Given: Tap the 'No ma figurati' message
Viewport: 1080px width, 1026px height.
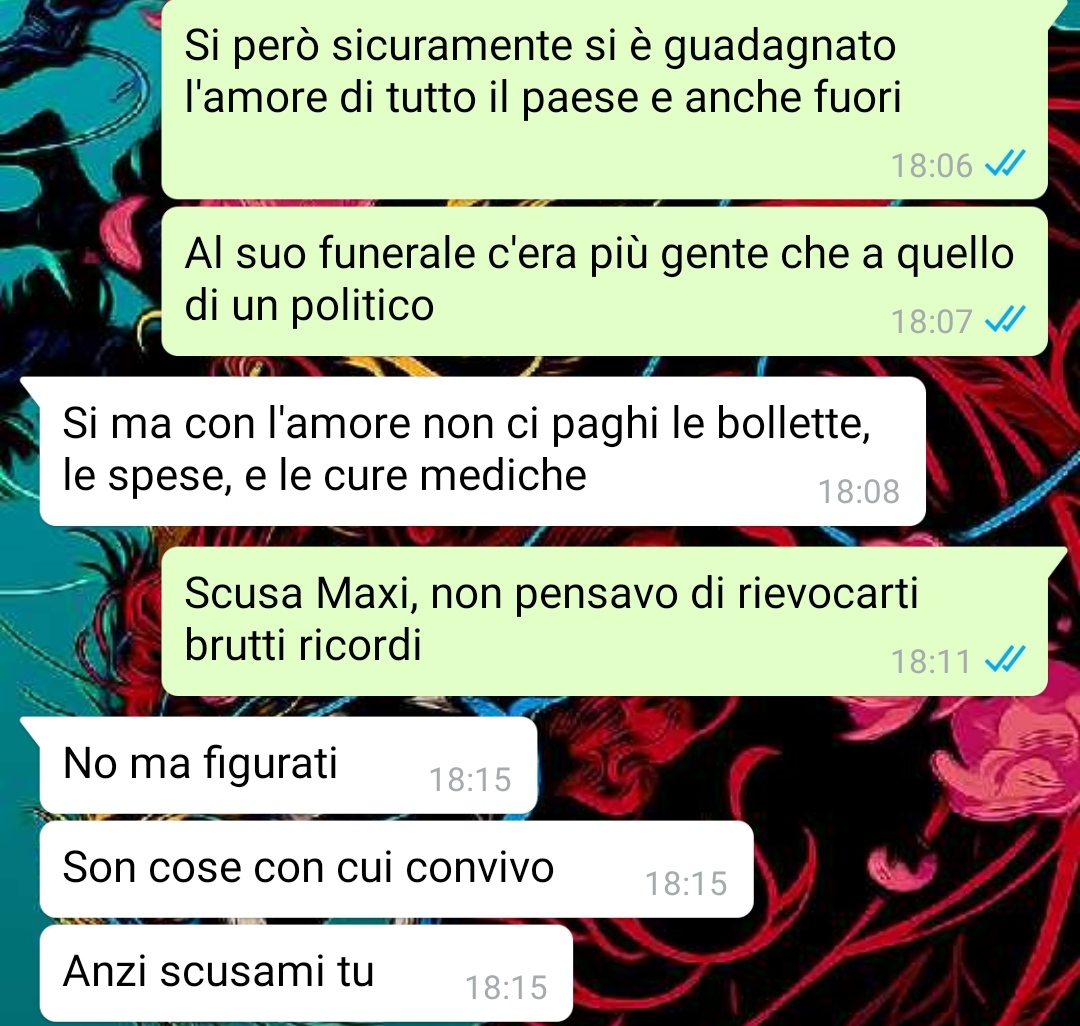Looking at the screenshot, I should 288,764.
